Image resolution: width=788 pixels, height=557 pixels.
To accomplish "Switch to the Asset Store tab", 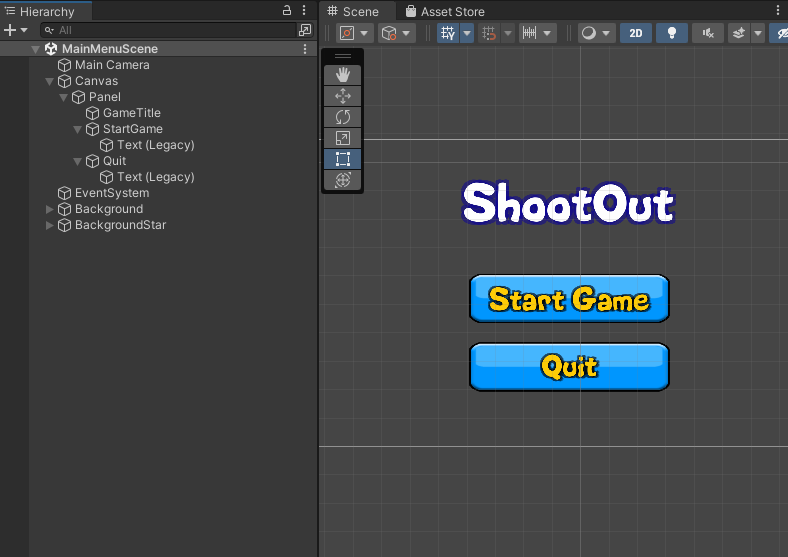I will pos(445,11).
